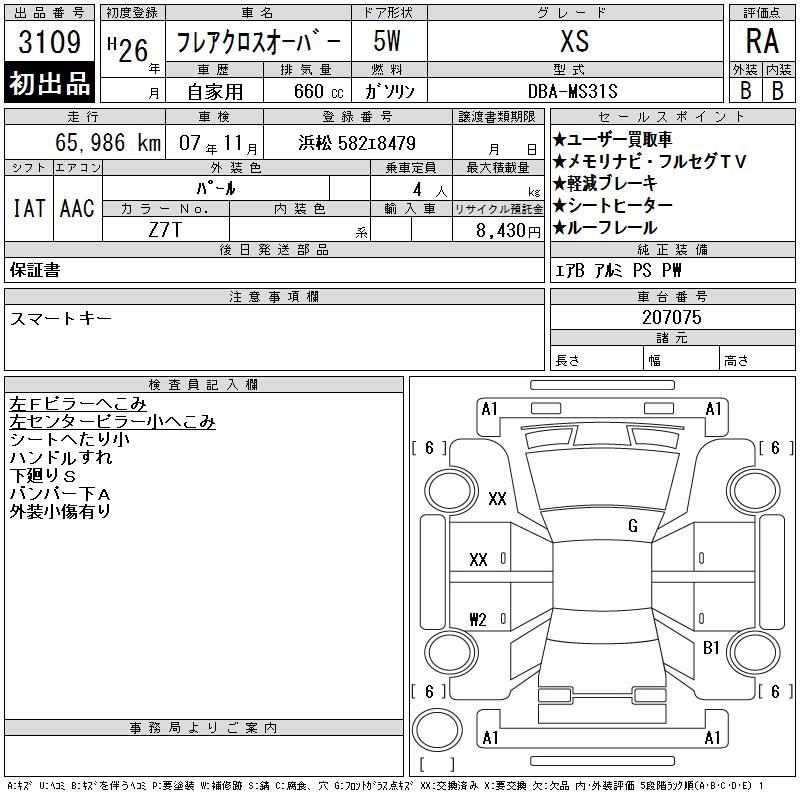Click air conditioner value AAC
Viewport: 800px width, 800px height.
point(77,208)
